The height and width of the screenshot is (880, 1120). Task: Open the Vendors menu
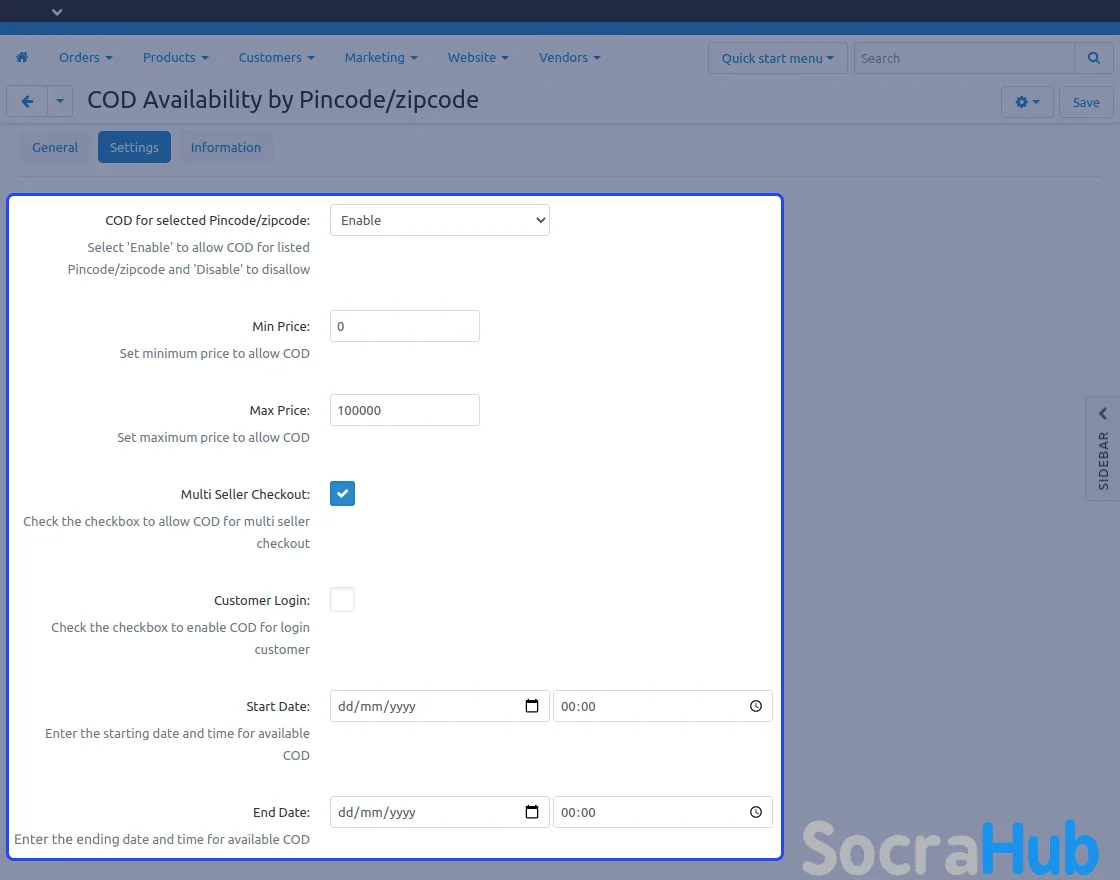(x=569, y=58)
